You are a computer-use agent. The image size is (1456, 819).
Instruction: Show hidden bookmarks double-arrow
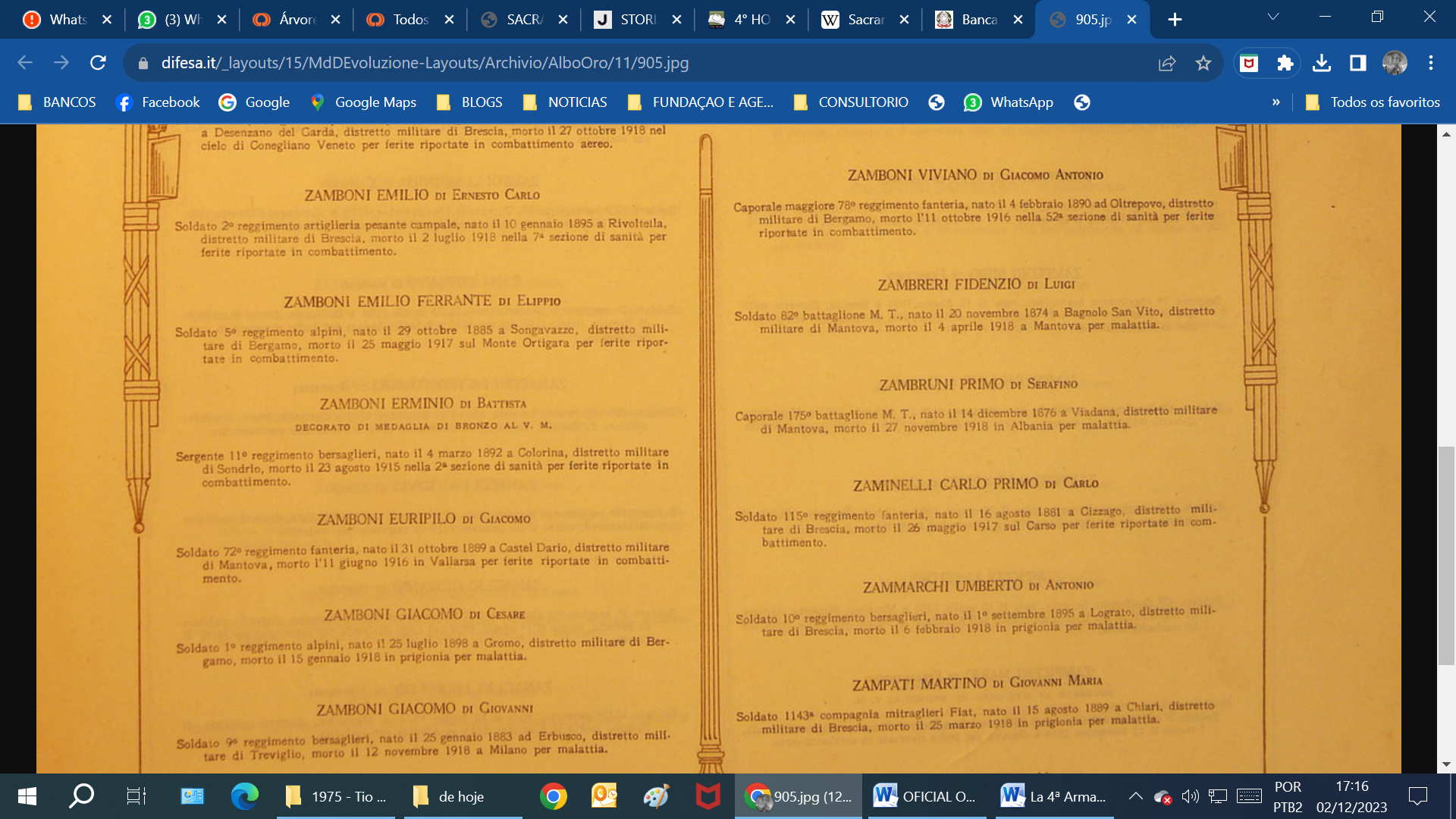tap(1276, 102)
